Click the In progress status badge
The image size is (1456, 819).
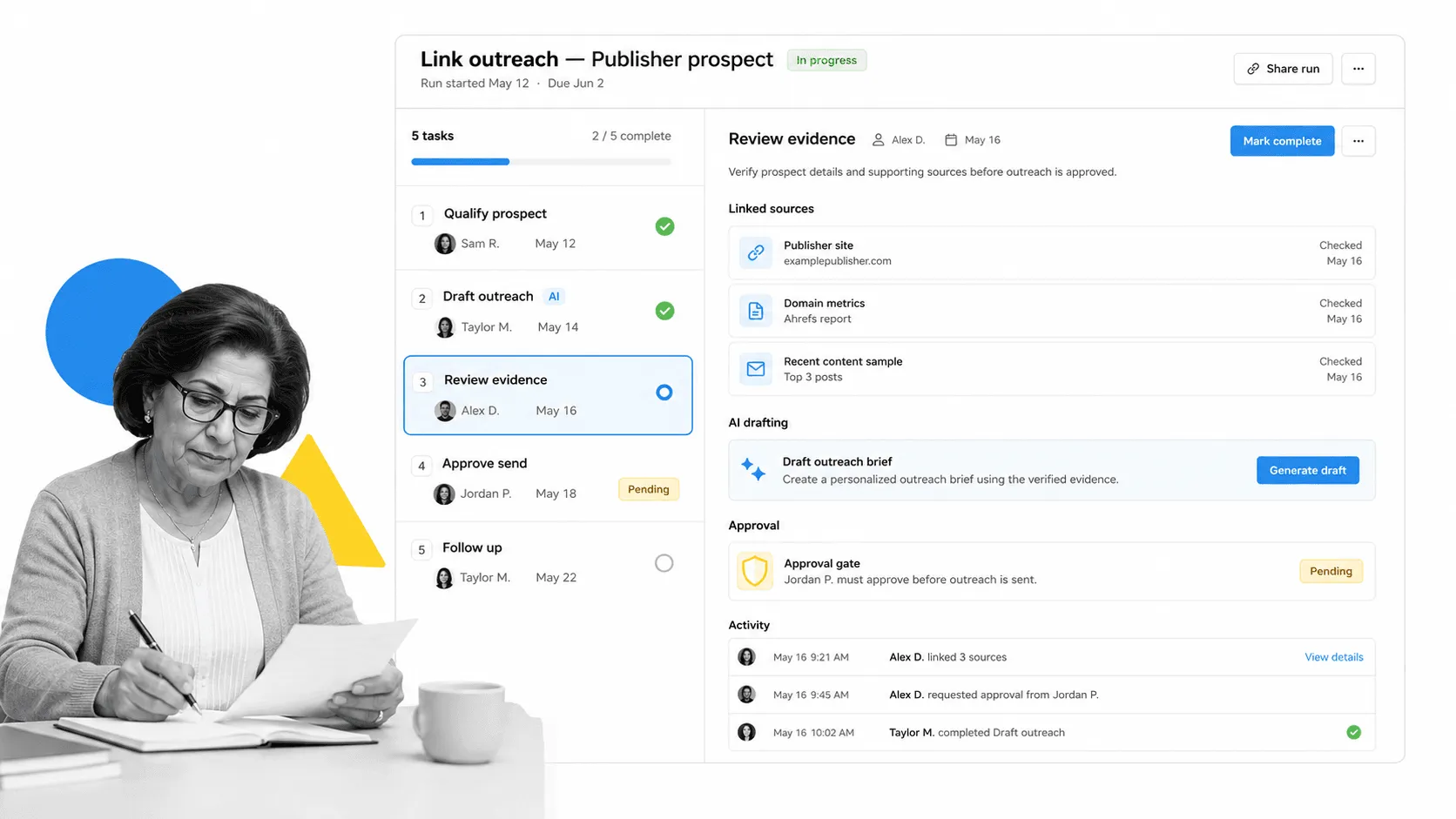(x=826, y=60)
